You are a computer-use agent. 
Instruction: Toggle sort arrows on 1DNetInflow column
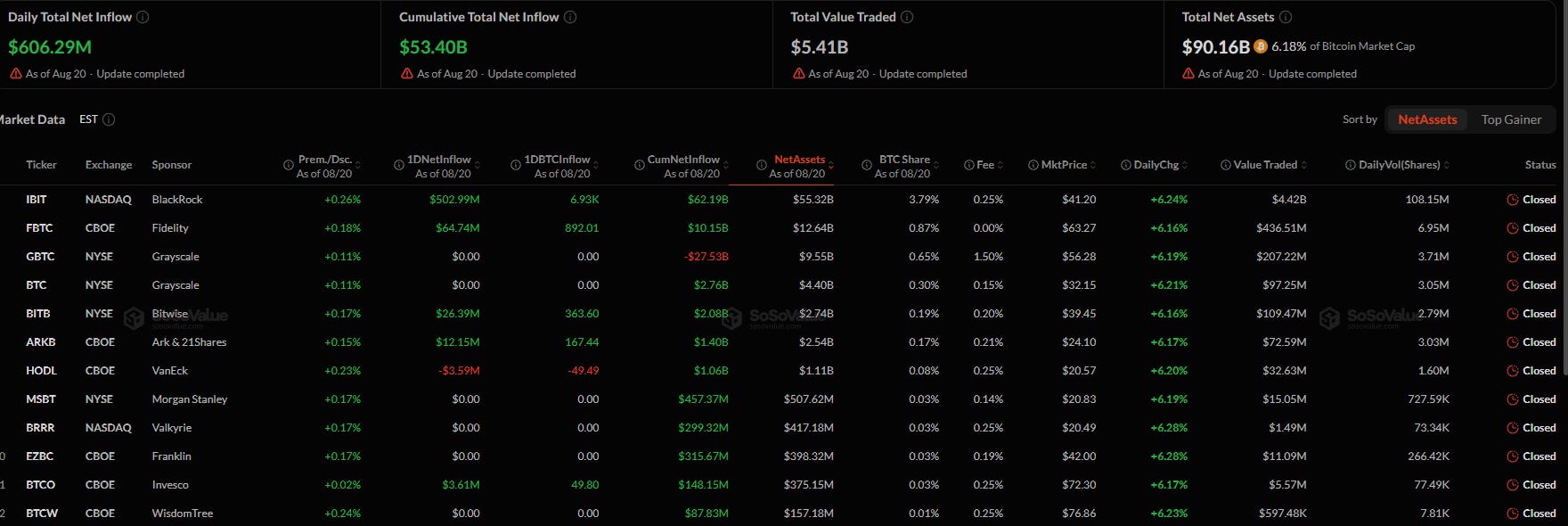[478, 166]
